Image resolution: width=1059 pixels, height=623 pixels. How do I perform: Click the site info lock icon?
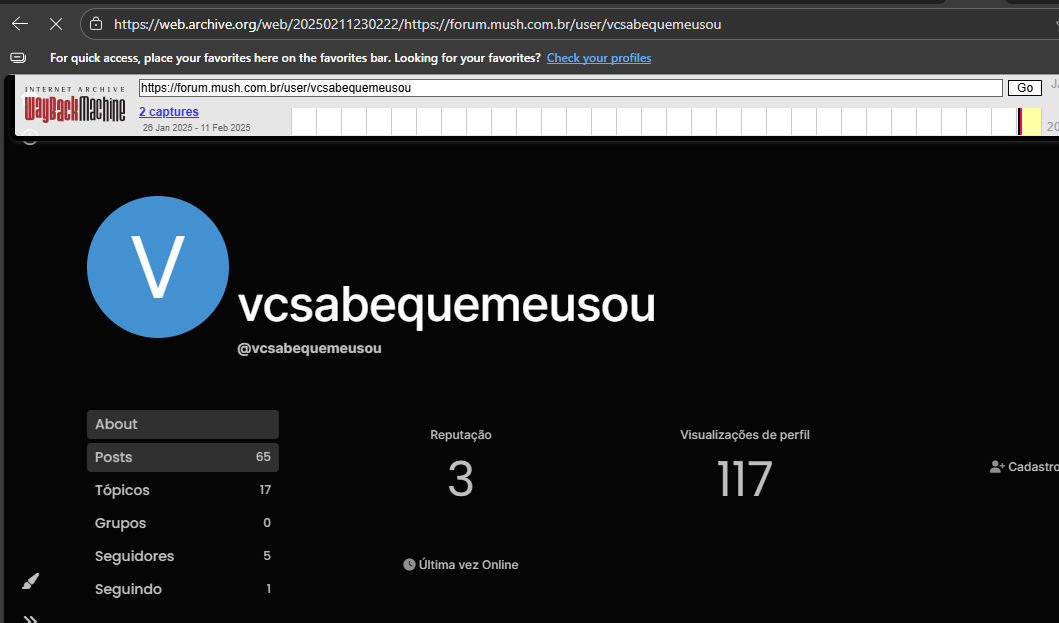pyautogui.click(x=96, y=24)
